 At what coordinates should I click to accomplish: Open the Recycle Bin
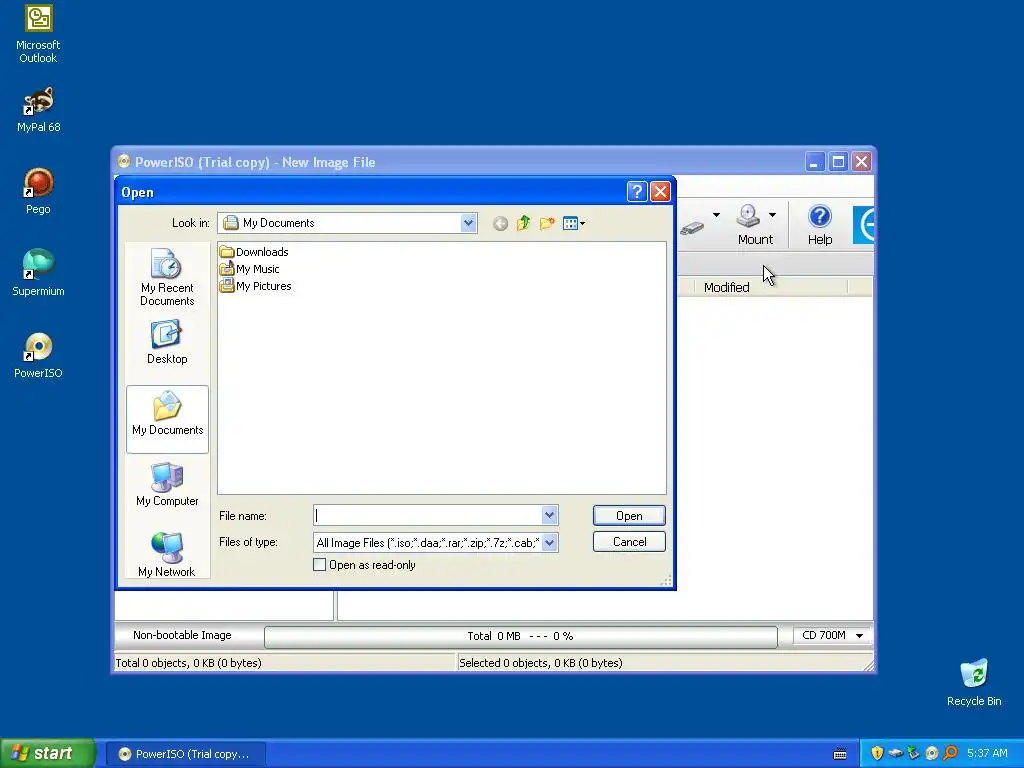(974, 683)
